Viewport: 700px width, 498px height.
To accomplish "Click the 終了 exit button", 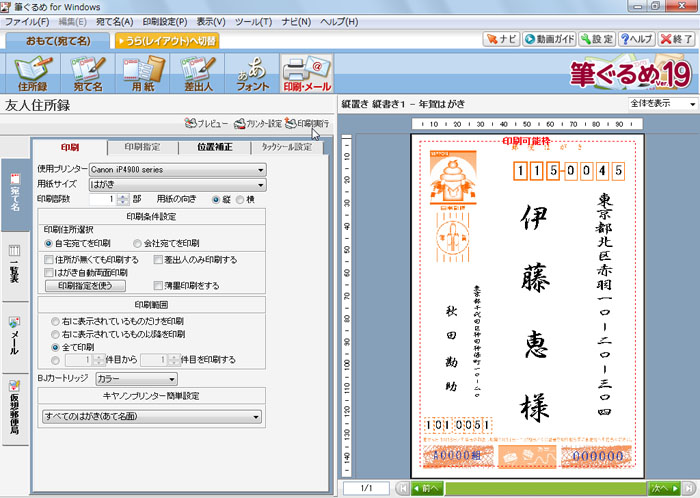I will click(x=676, y=39).
